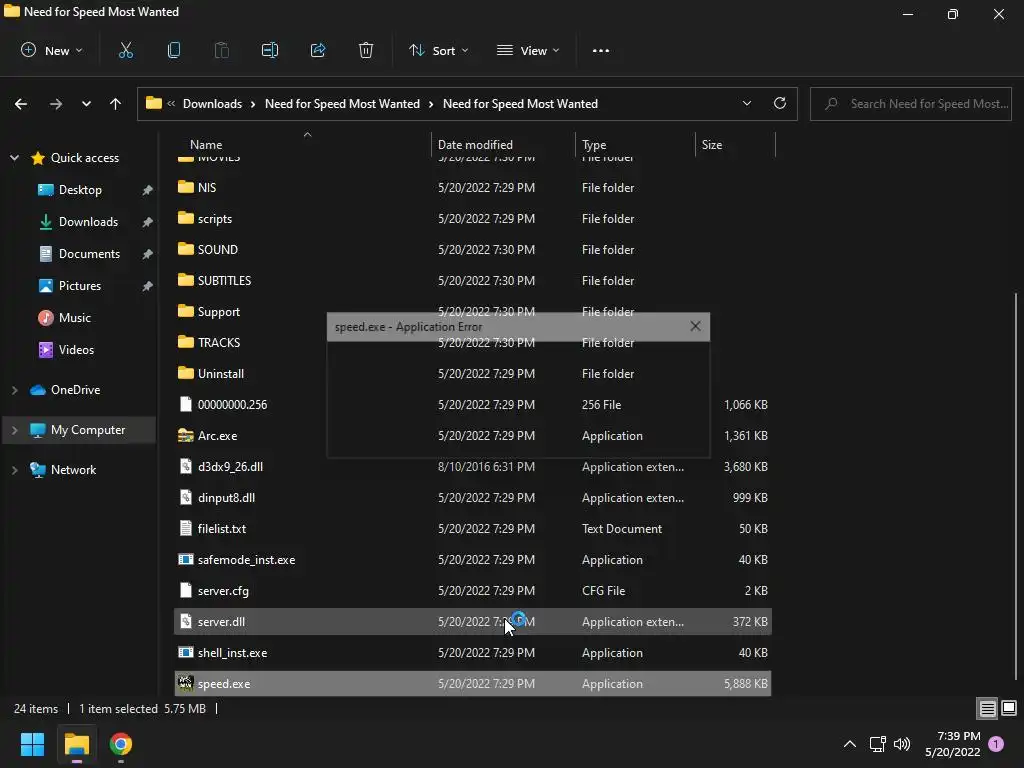Expand the My Computer tree node

(x=14, y=430)
